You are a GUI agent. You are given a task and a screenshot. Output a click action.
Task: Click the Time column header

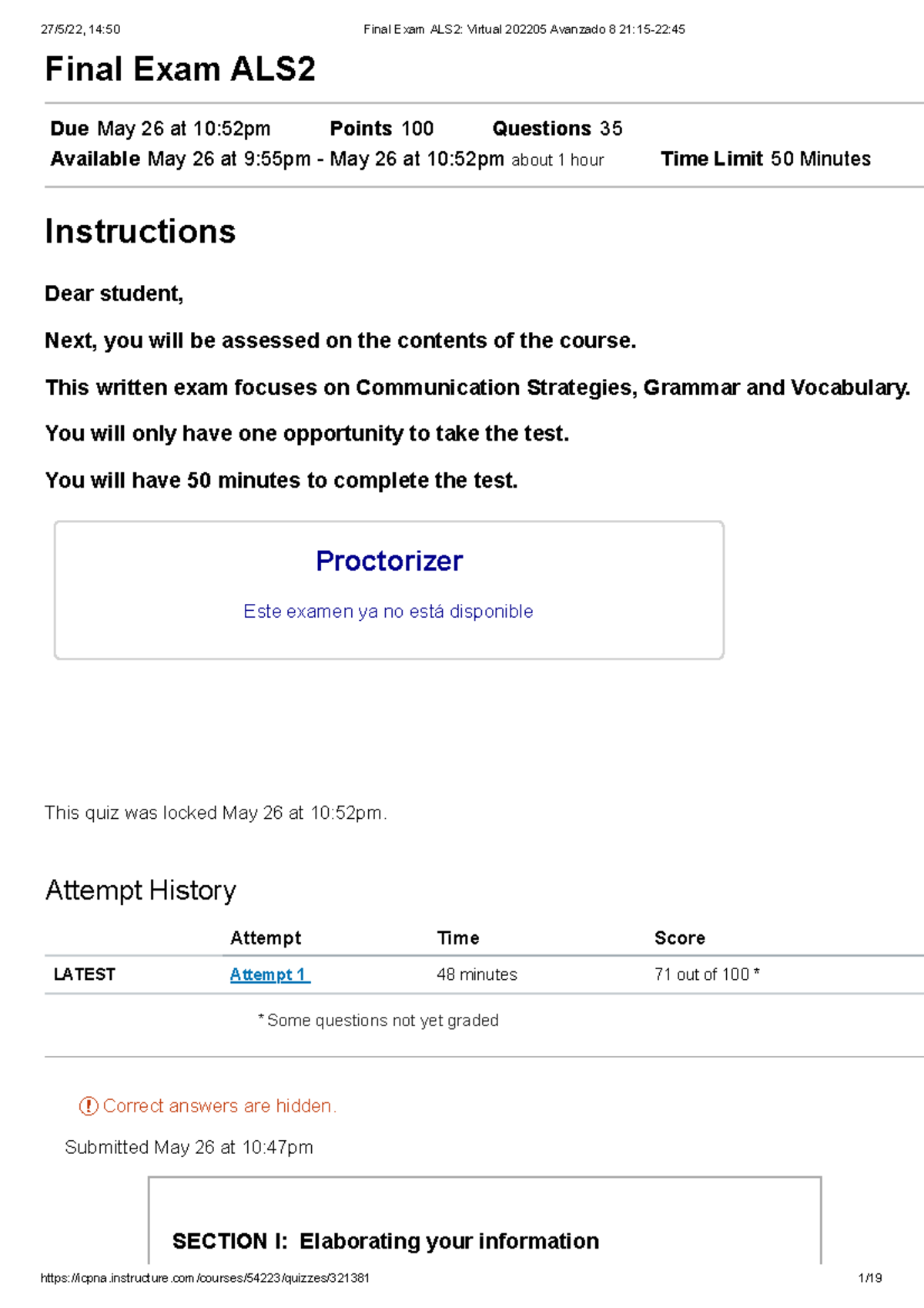(x=458, y=938)
